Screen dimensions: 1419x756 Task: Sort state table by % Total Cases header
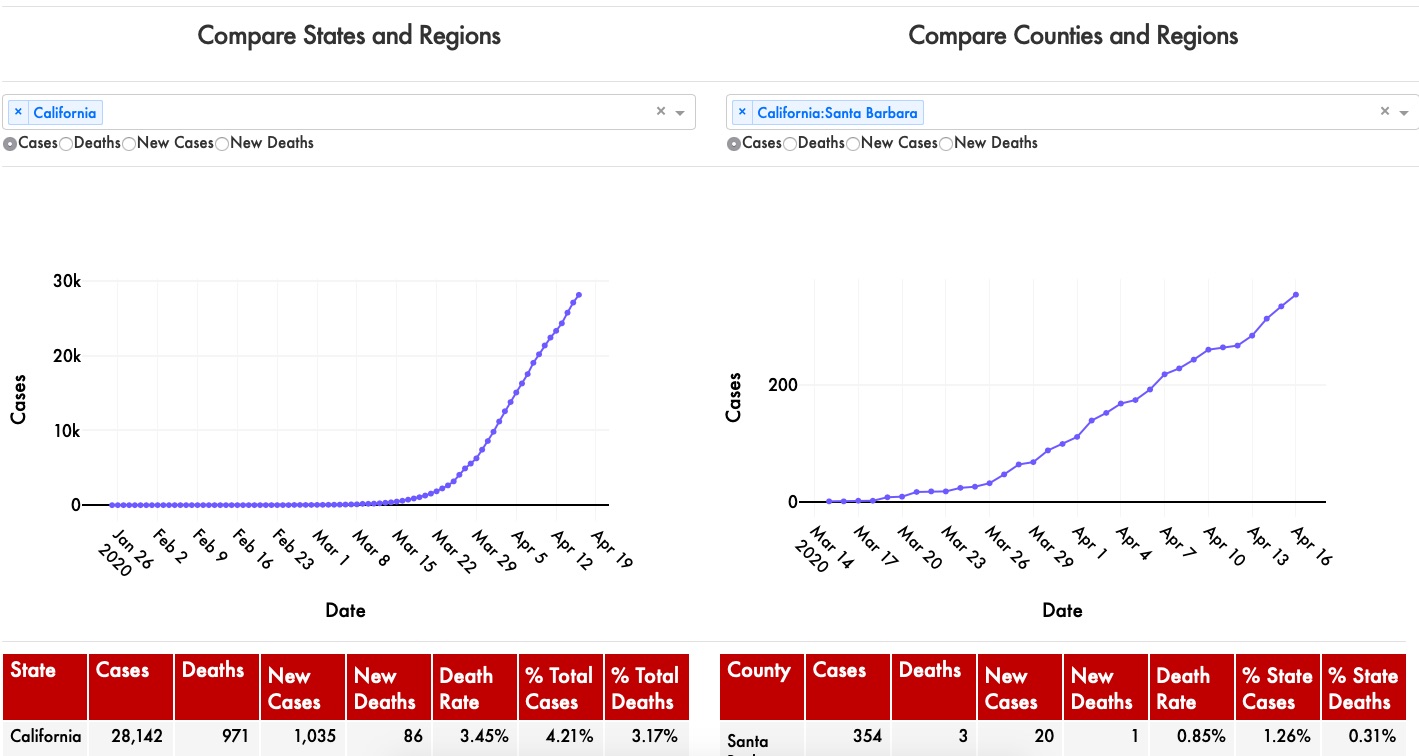pyautogui.click(x=562, y=688)
